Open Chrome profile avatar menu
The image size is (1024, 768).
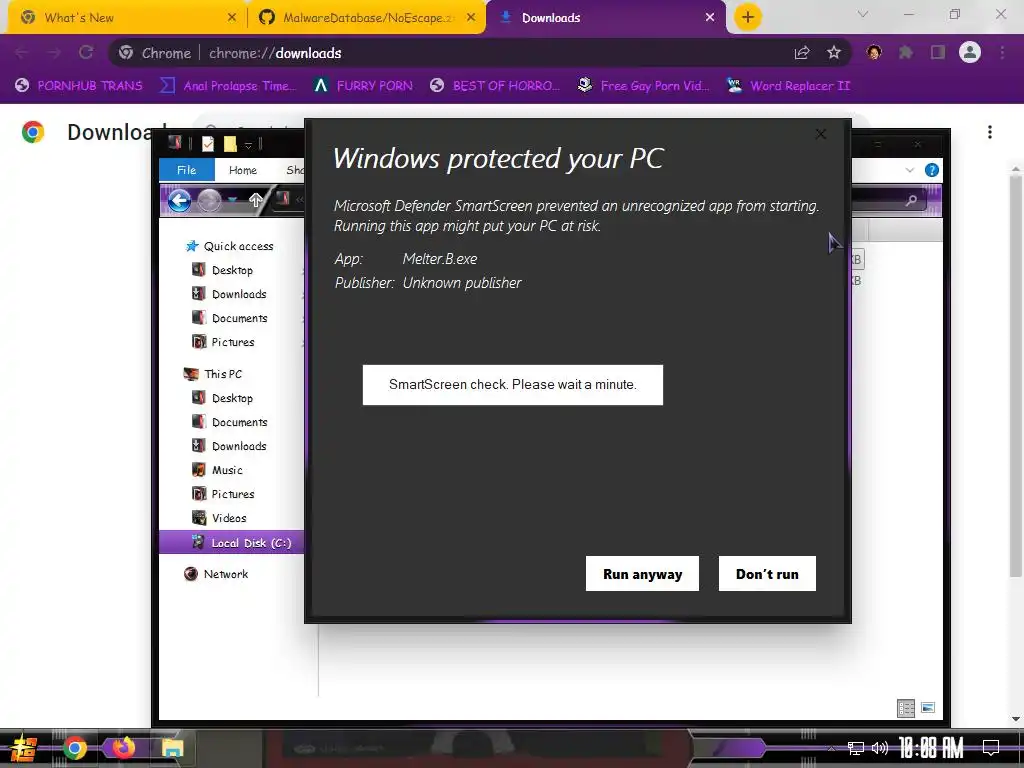(970, 52)
